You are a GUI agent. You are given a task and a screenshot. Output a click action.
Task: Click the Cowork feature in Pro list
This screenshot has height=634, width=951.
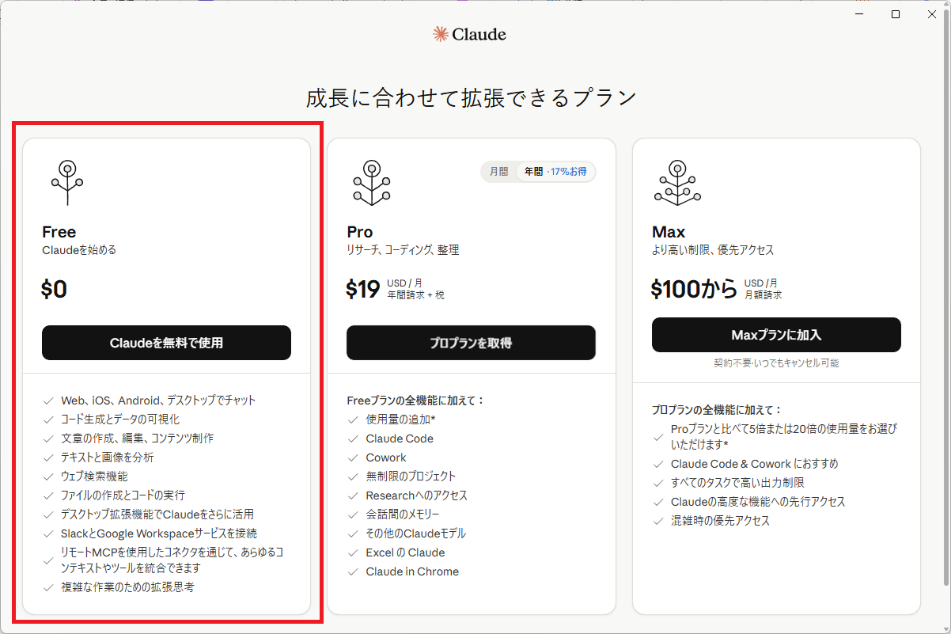(x=386, y=457)
